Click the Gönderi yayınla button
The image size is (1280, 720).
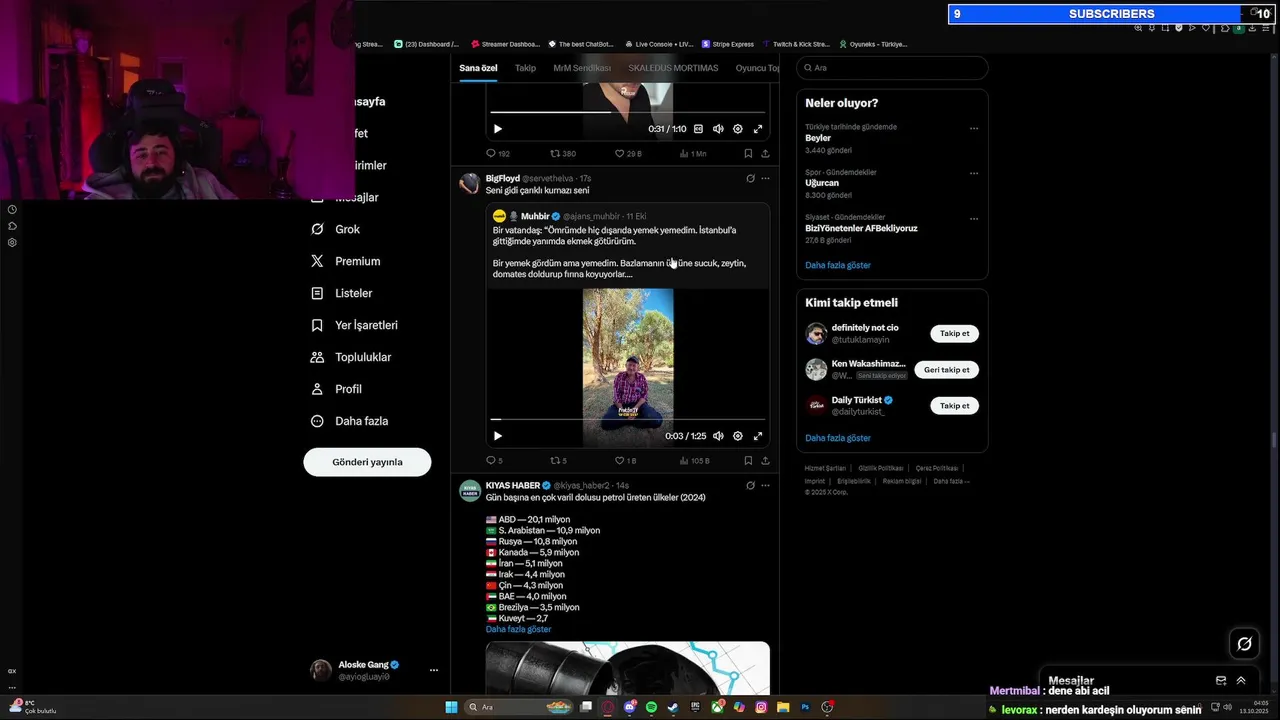pyautogui.click(x=367, y=462)
